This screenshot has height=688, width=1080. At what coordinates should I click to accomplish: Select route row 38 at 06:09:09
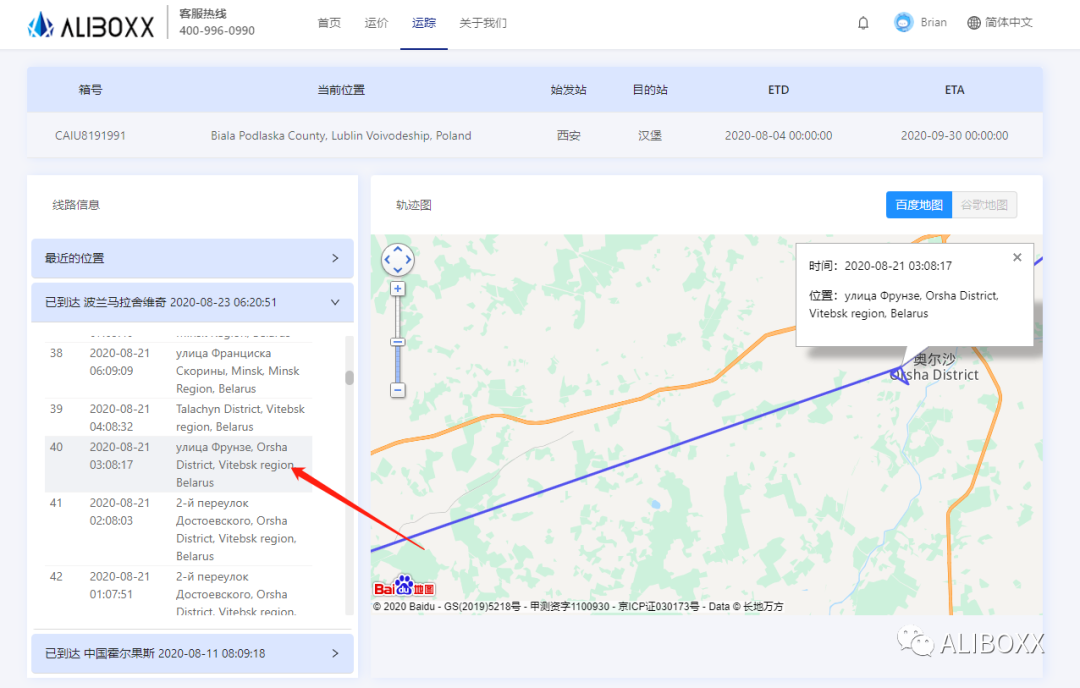click(178, 371)
